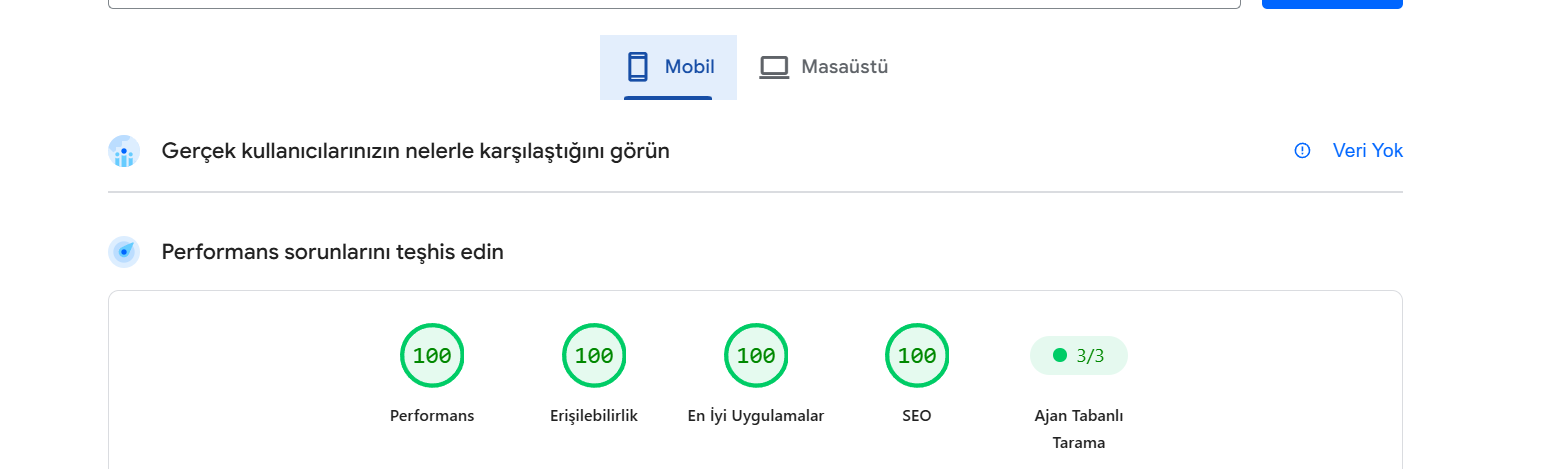Switch to the Masaüstü tab label
Screen dimensions: 1566x469
point(845,67)
